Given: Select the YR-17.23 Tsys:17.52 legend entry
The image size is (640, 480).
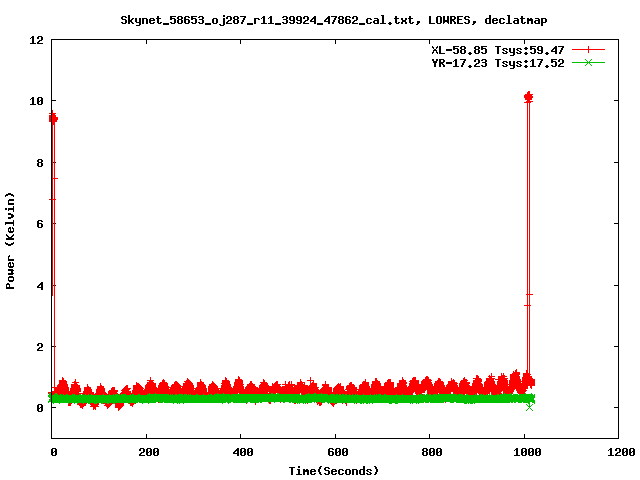Looking at the screenshot, I should pos(498,63).
